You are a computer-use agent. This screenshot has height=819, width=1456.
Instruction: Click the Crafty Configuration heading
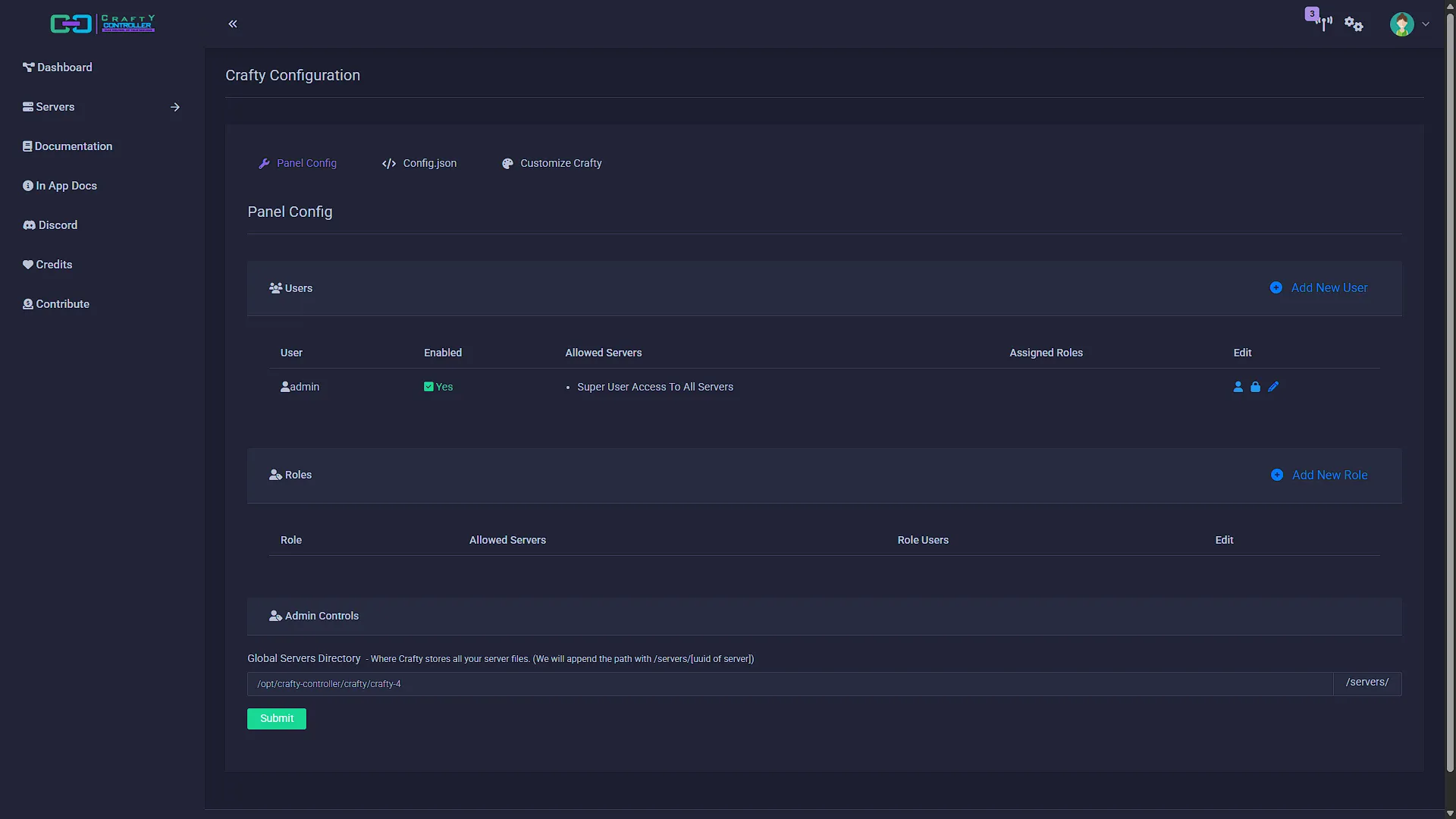click(293, 75)
